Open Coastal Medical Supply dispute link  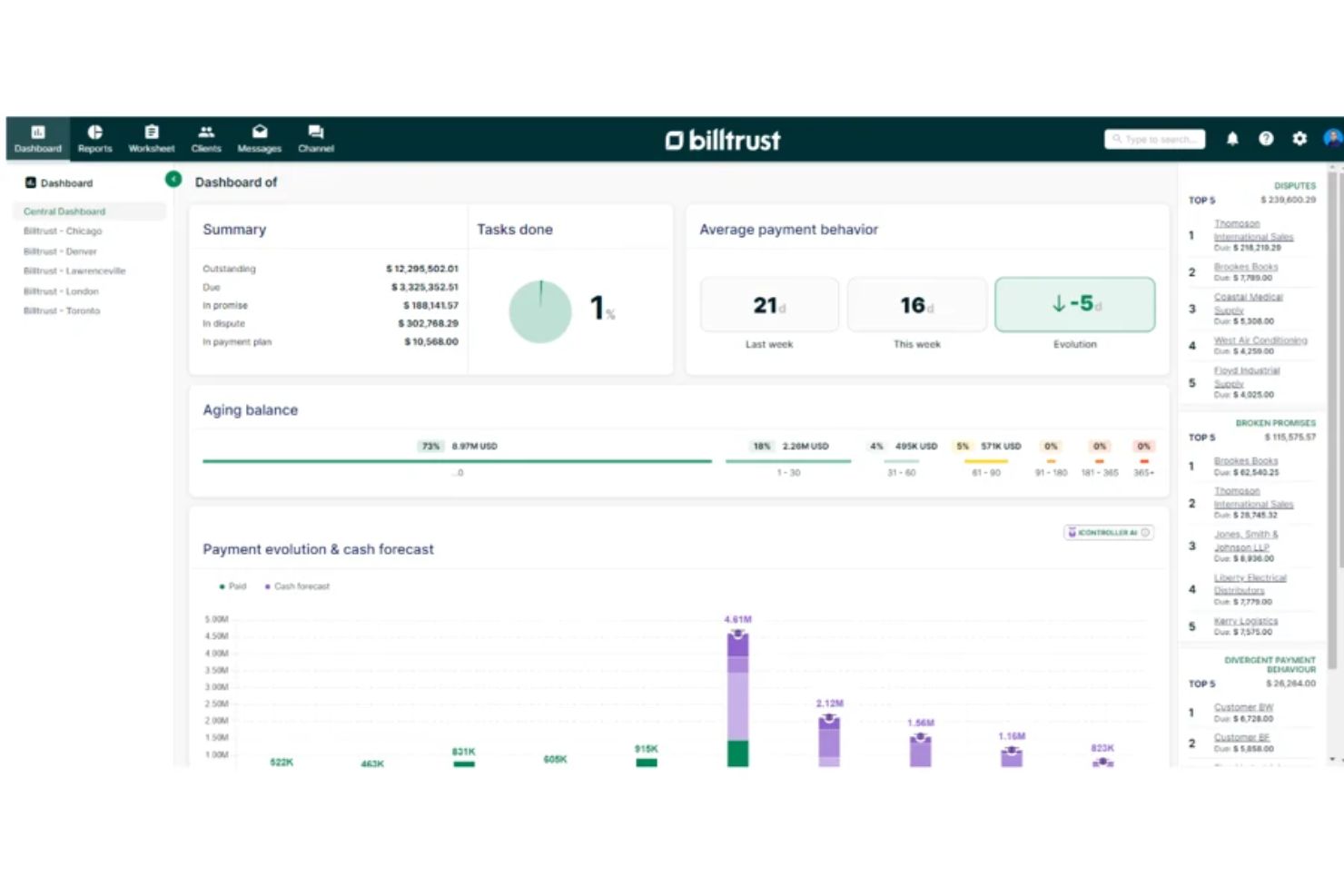[x=1248, y=303]
